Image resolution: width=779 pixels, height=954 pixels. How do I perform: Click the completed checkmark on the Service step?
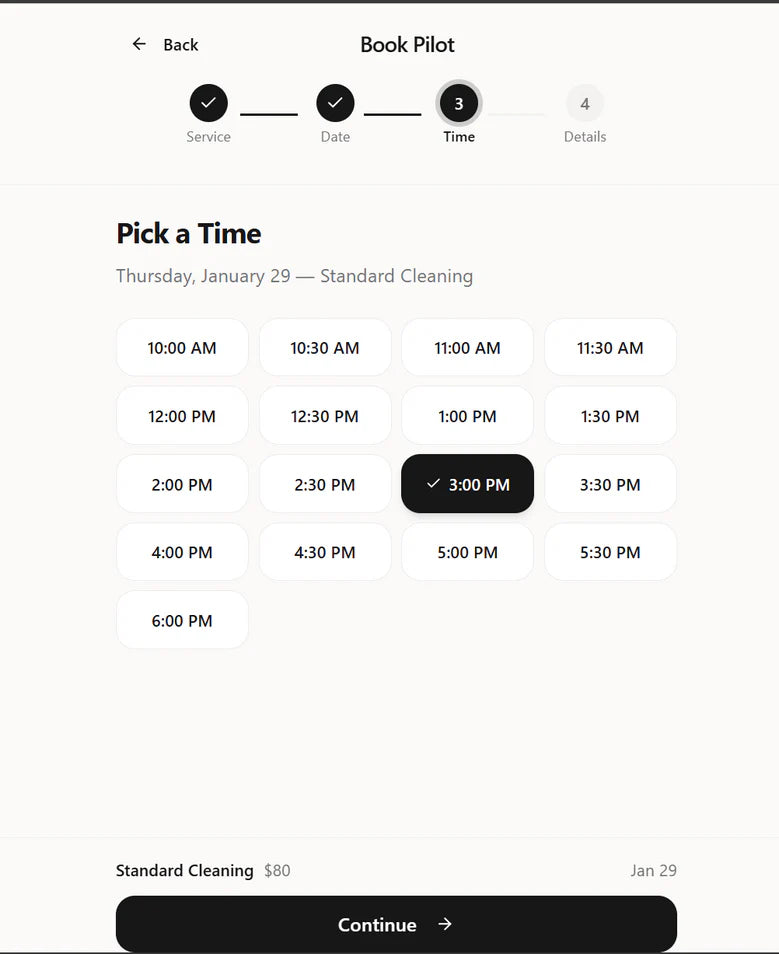click(x=208, y=102)
